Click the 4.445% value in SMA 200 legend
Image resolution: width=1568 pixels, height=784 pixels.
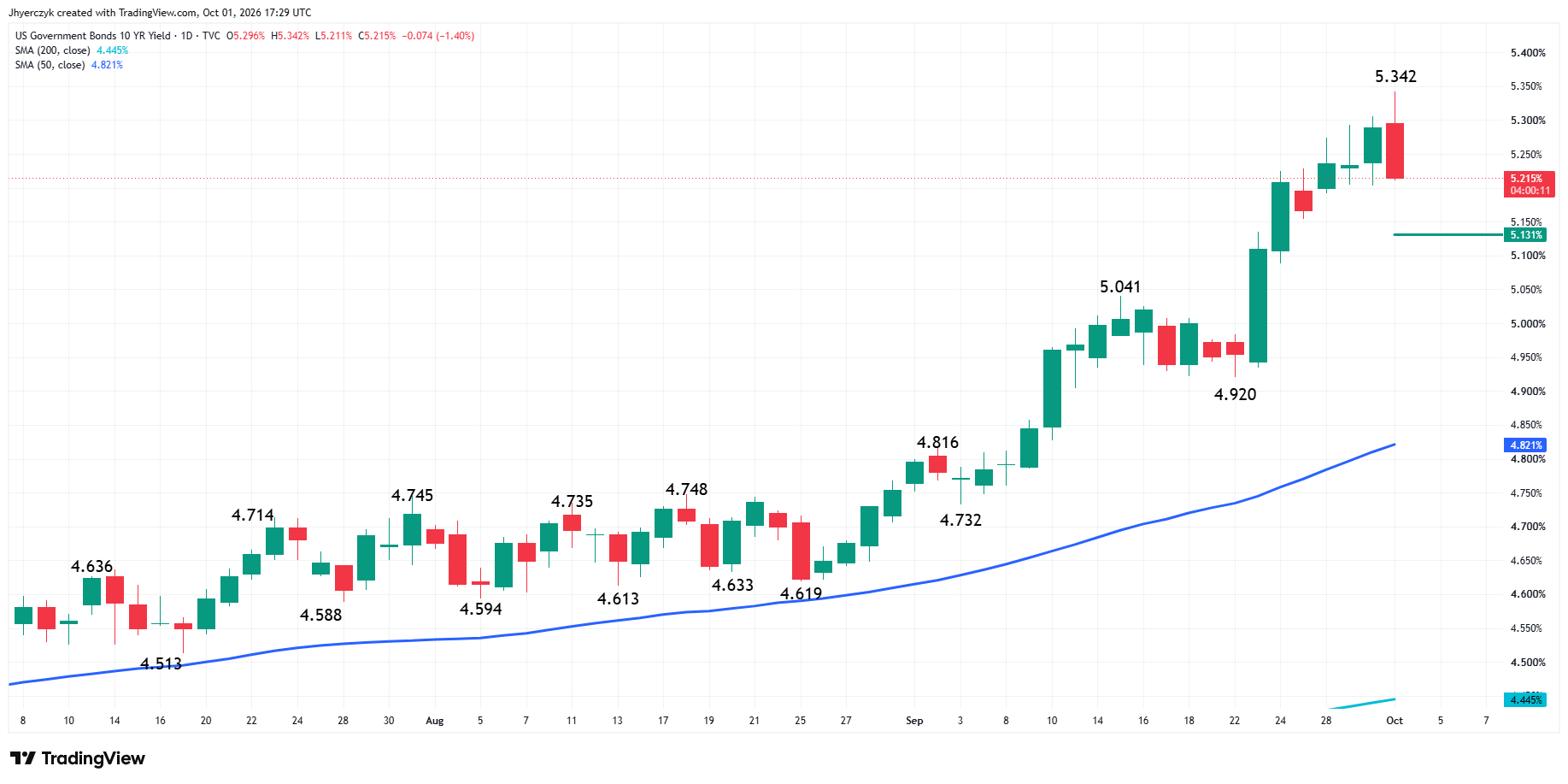[x=112, y=50]
